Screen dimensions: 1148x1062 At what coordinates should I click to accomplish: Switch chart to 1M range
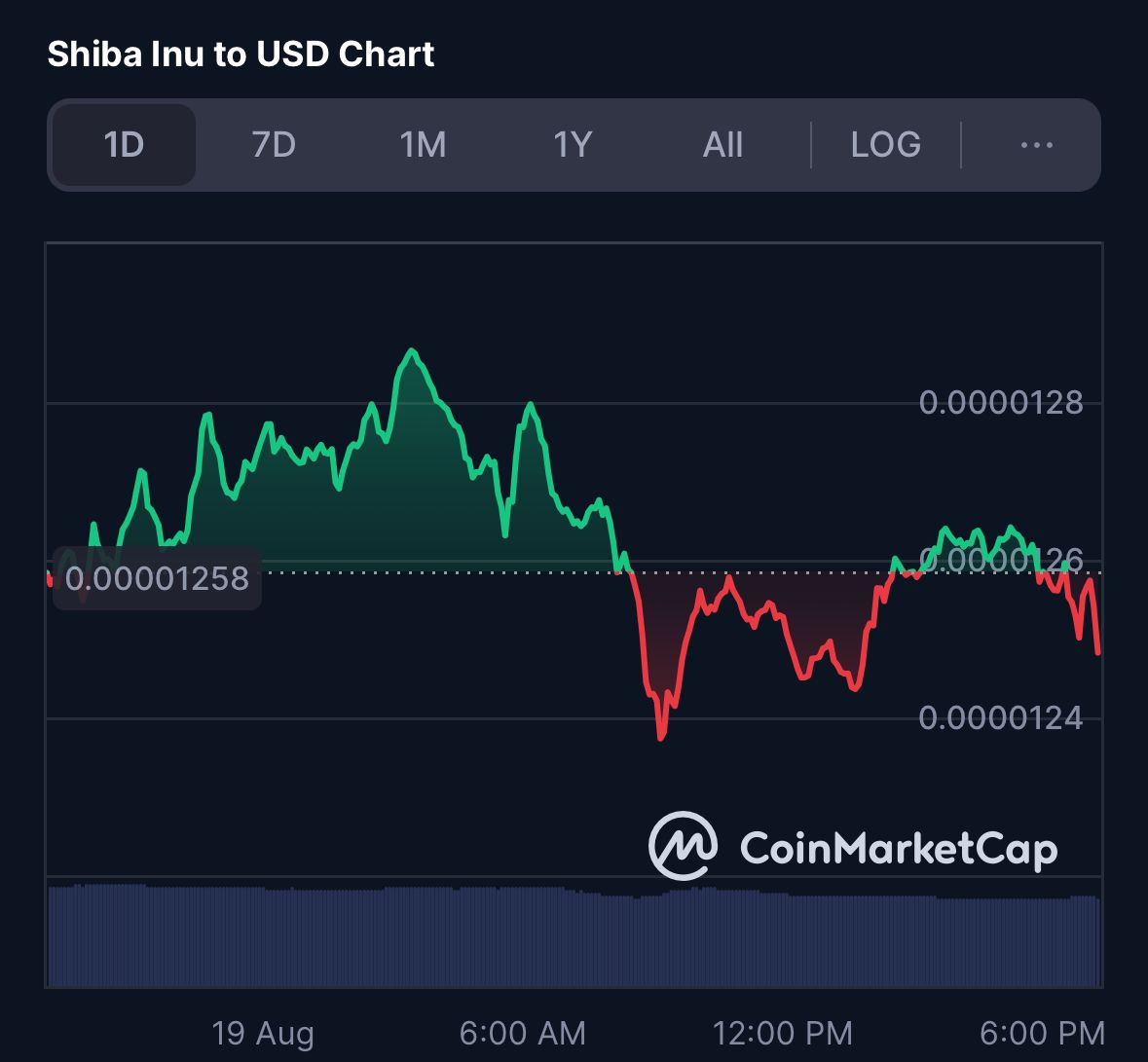click(x=424, y=145)
